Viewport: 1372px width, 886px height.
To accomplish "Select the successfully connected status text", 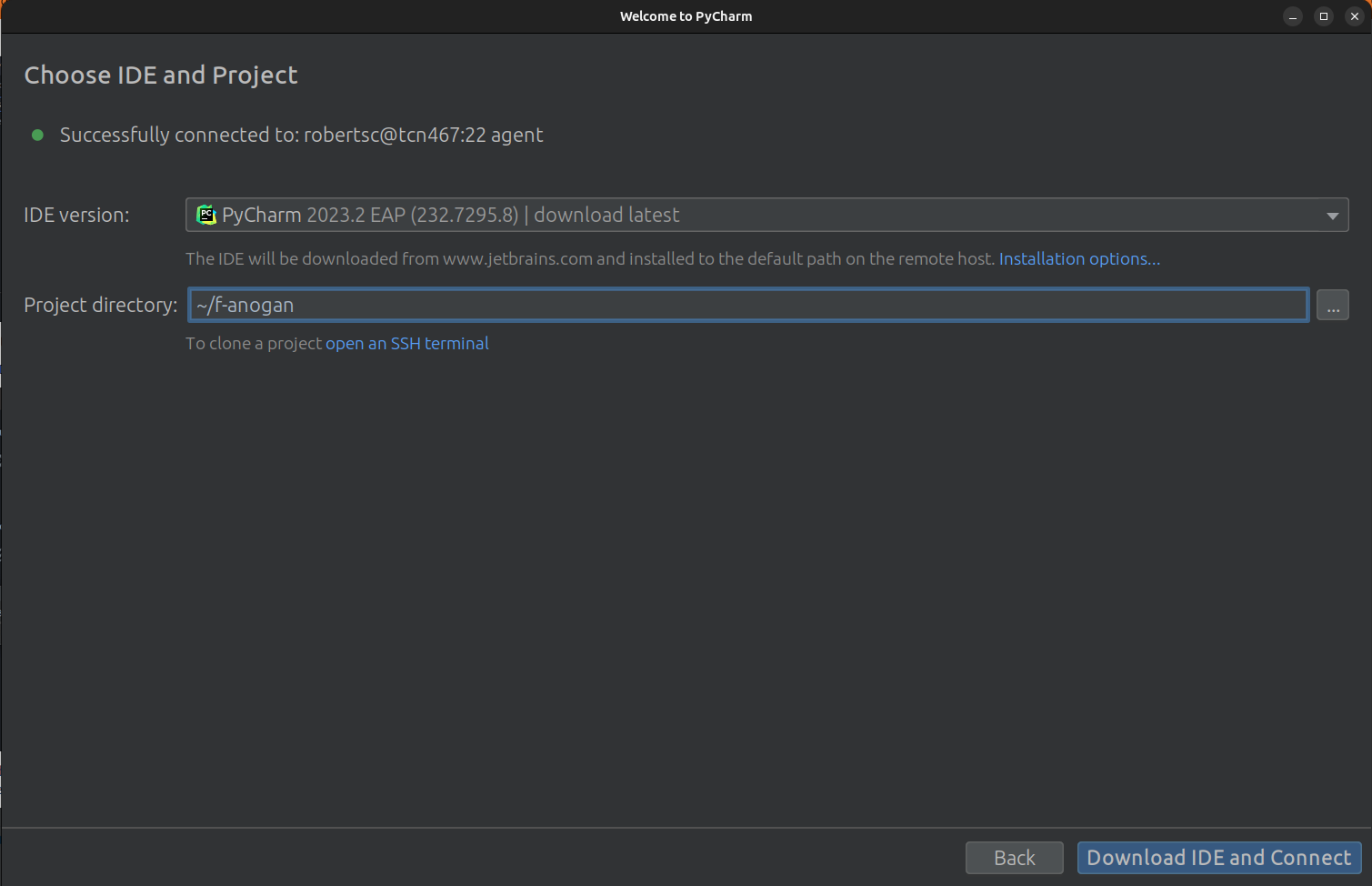I will (x=302, y=135).
